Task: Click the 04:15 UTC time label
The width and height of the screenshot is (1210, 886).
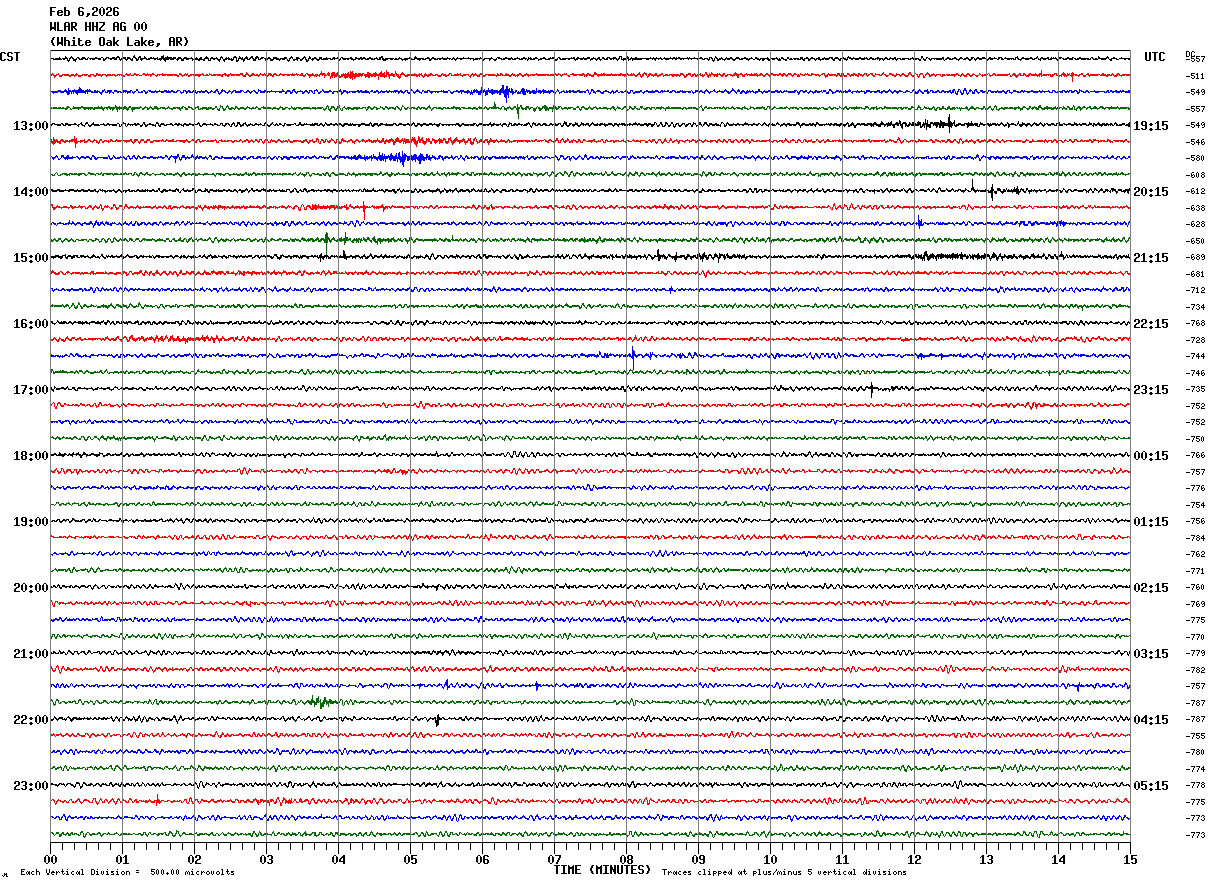Action: [x=1151, y=720]
